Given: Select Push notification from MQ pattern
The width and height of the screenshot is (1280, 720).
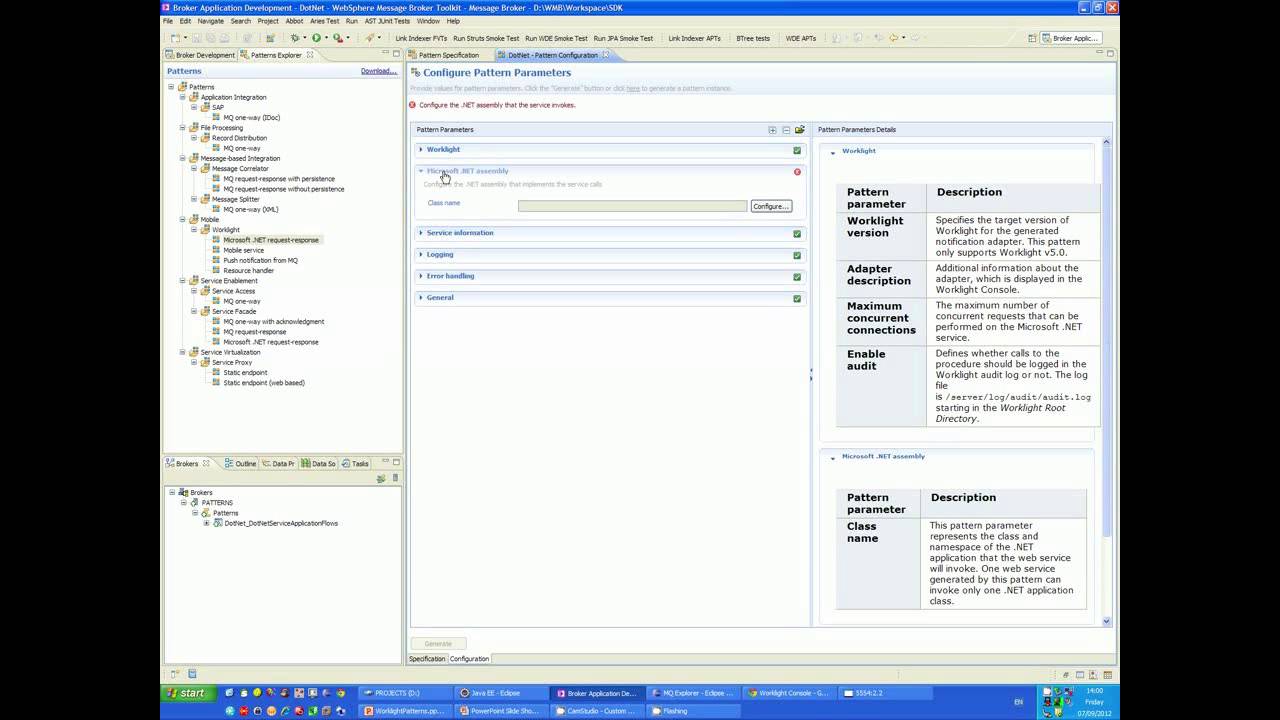Looking at the screenshot, I should (260, 260).
